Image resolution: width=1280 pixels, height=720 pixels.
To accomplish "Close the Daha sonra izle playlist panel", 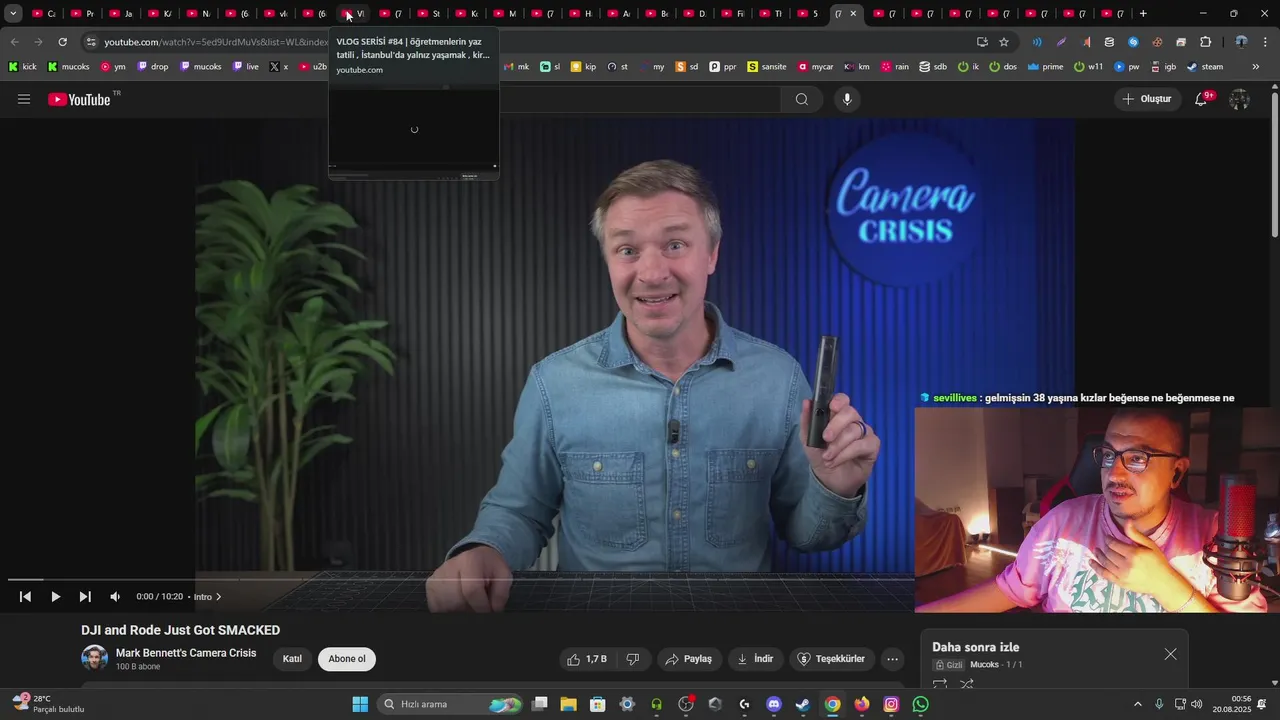I will (x=1170, y=654).
